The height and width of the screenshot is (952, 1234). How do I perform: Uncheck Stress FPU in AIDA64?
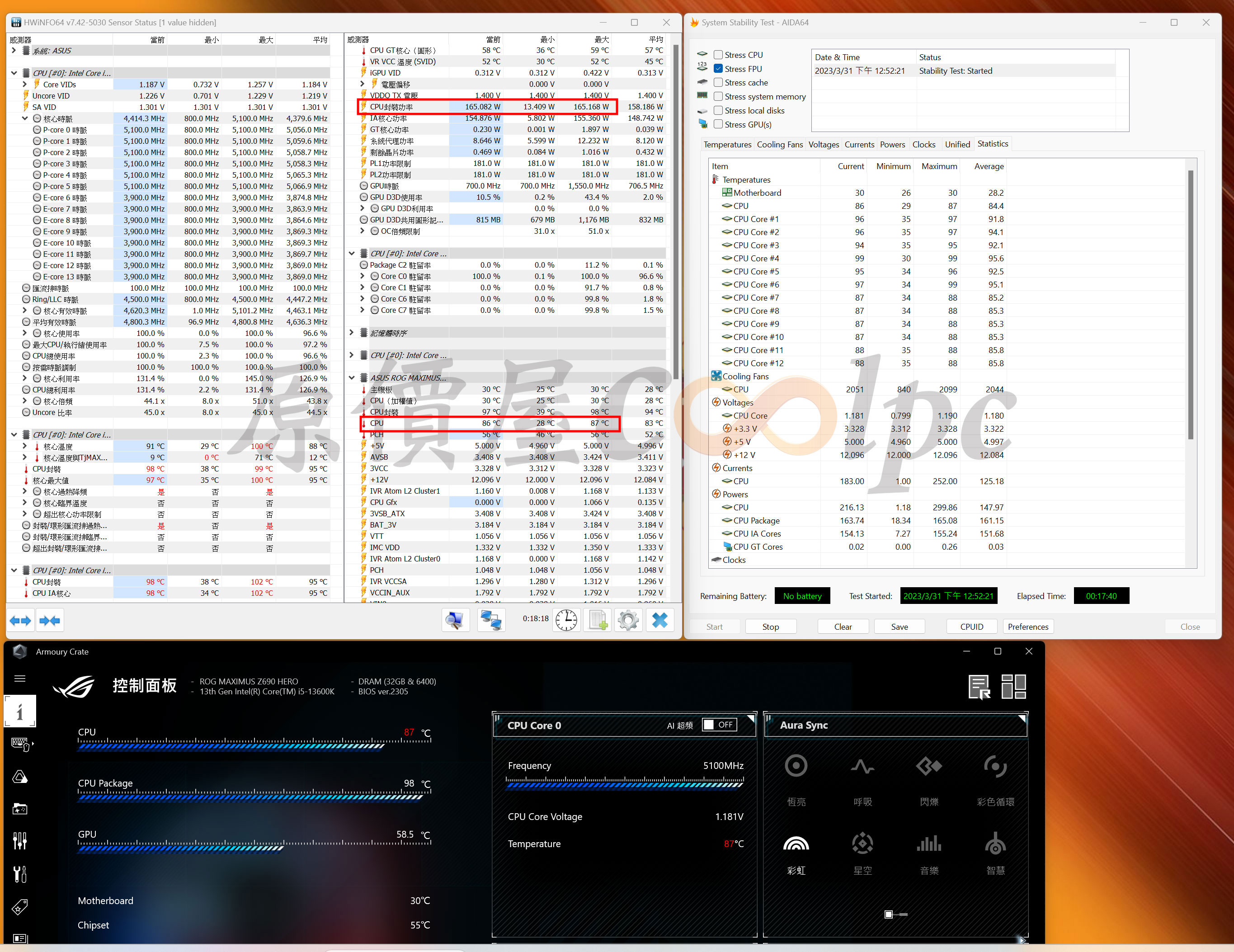718,69
